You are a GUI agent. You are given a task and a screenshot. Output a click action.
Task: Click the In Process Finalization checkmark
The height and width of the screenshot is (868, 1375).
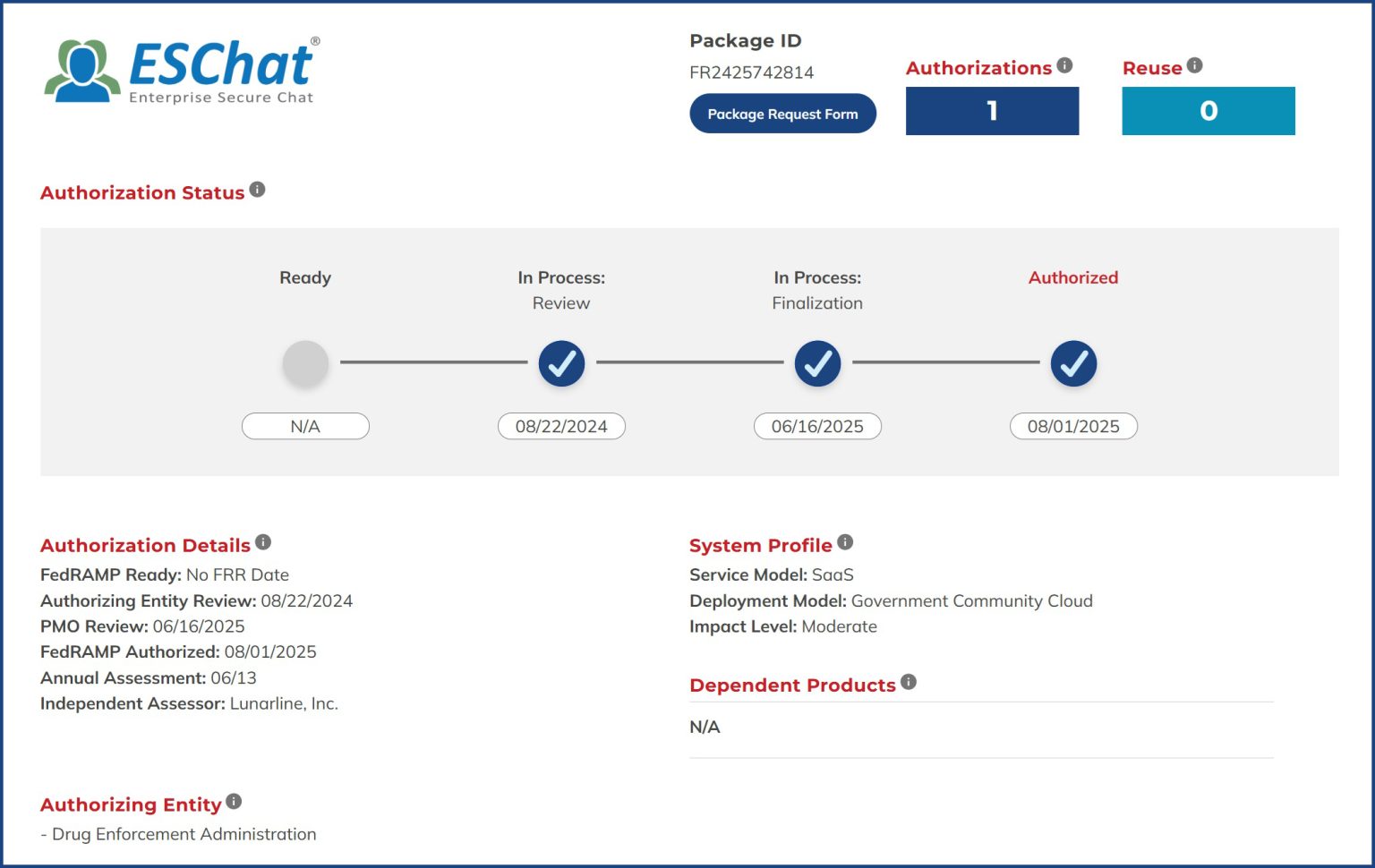tap(817, 363)
